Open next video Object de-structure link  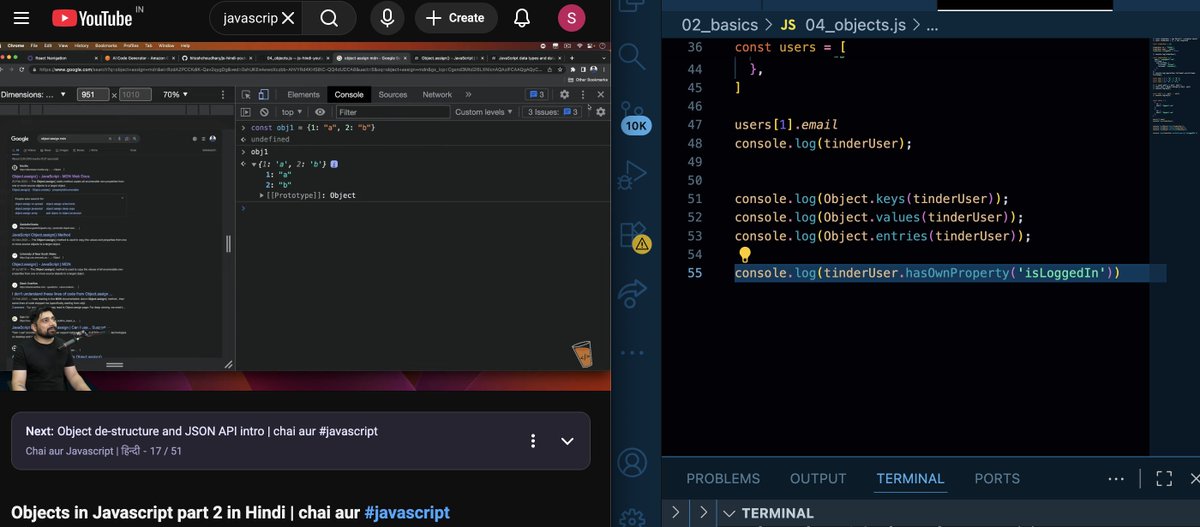[x=217, y=431]
